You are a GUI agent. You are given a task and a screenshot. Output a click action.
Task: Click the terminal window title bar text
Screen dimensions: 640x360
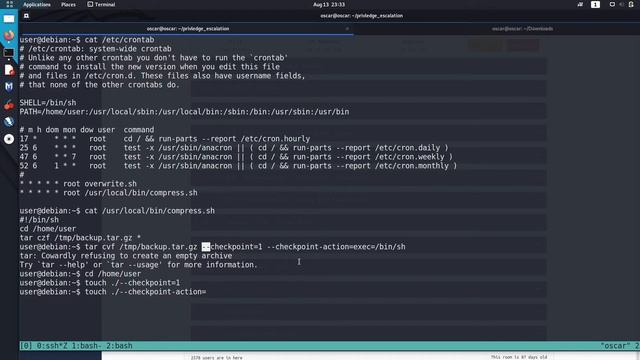click(362, 16)
